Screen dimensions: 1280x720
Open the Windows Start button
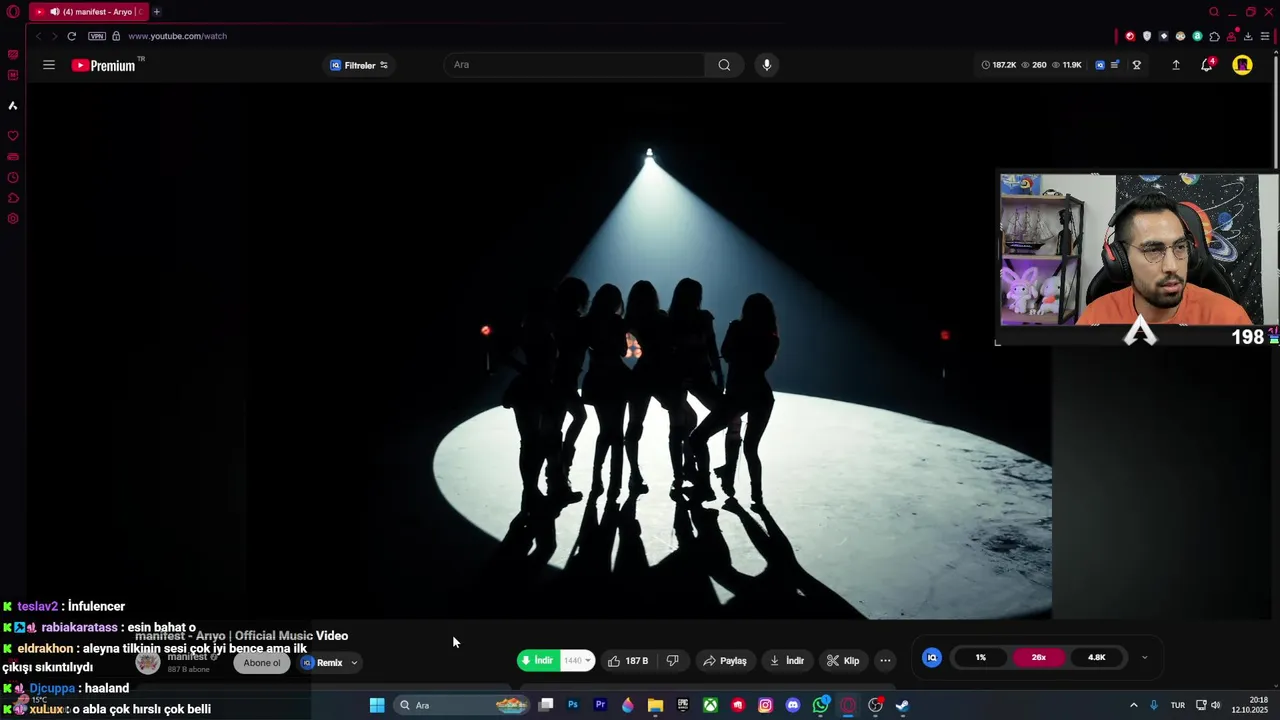point(377,705)
